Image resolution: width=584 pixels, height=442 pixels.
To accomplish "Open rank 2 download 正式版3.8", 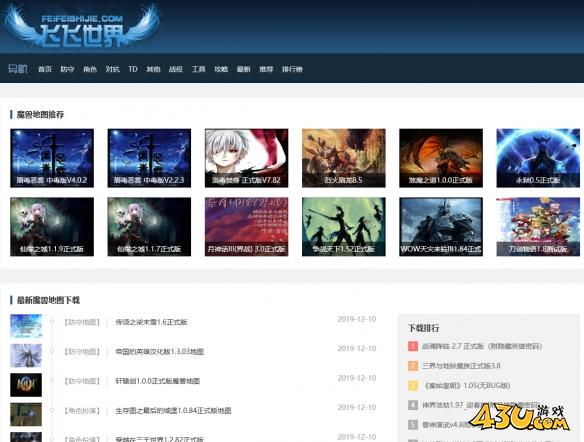I will click(x=461, y=366).
